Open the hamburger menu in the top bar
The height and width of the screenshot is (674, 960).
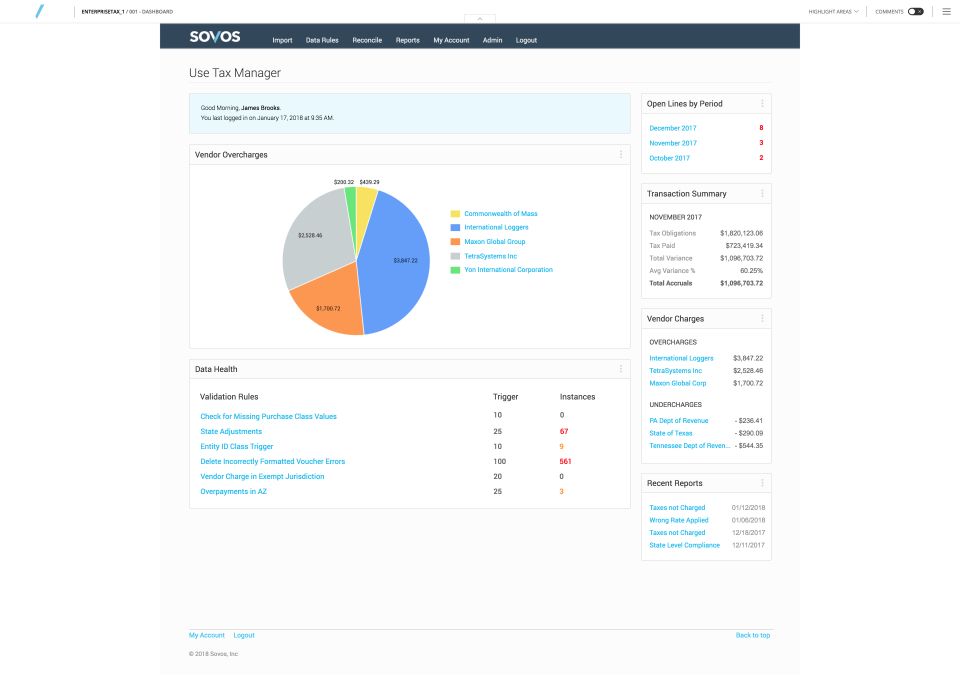[945, 11]
